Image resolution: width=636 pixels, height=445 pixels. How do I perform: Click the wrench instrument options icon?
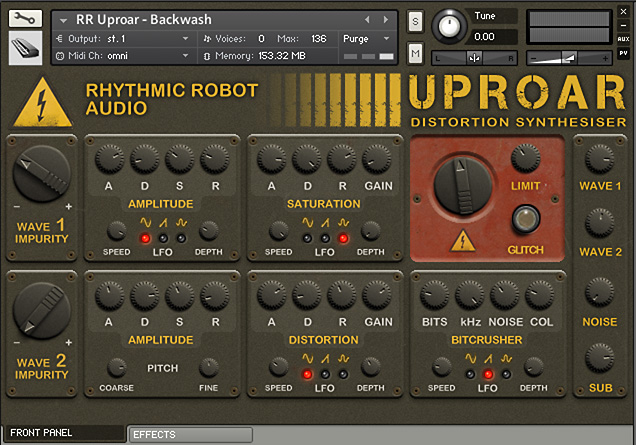(25, 18)
